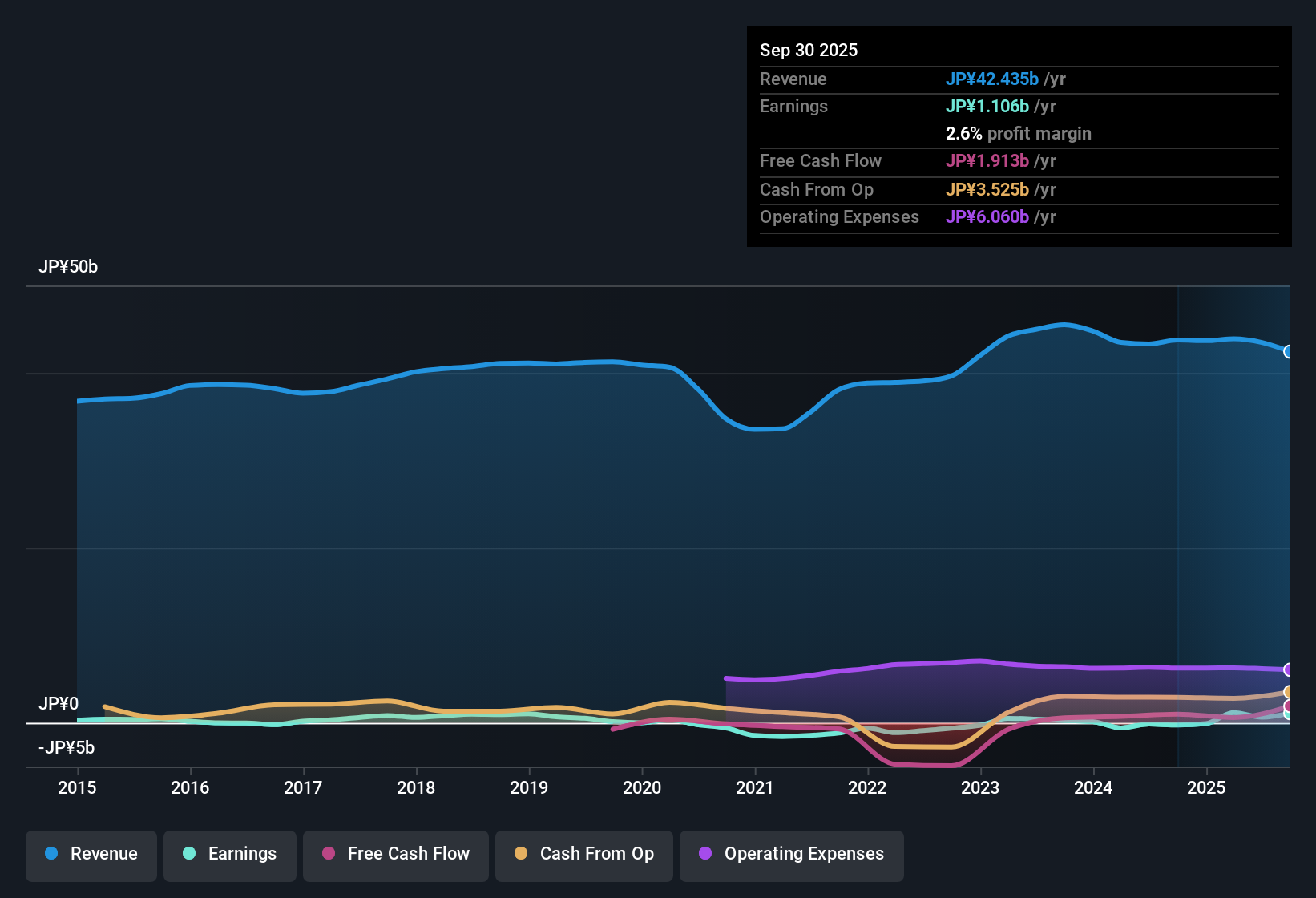This screenshot has height=898, width=1316.
Task: Select the 2024 label on the x-axis
Action: point(1093,788)
